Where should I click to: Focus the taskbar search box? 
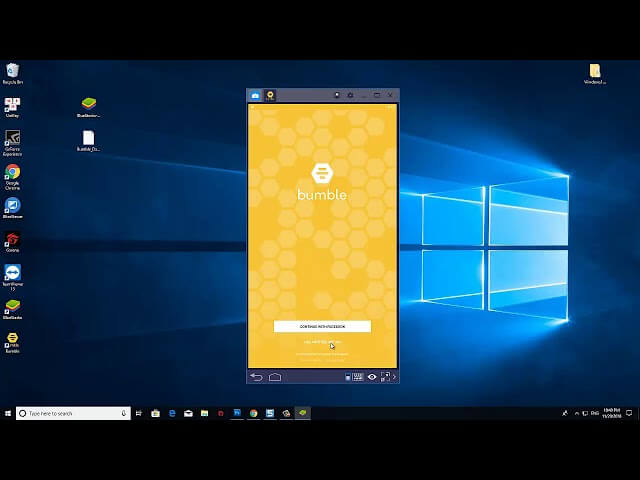(x=73, y=413)
